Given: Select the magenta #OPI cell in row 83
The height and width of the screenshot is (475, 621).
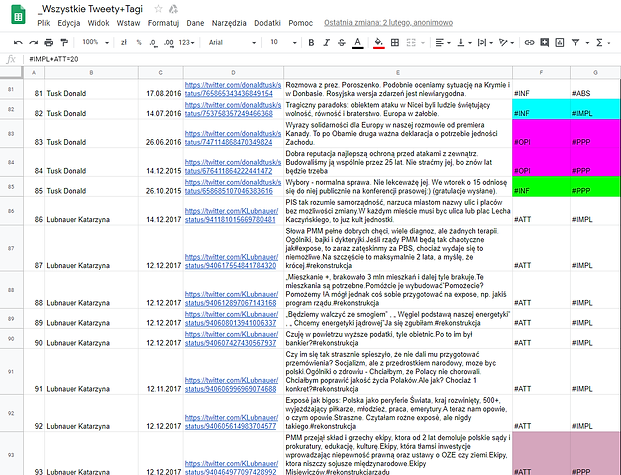Looking at the screenshot, I should point(541,134).
